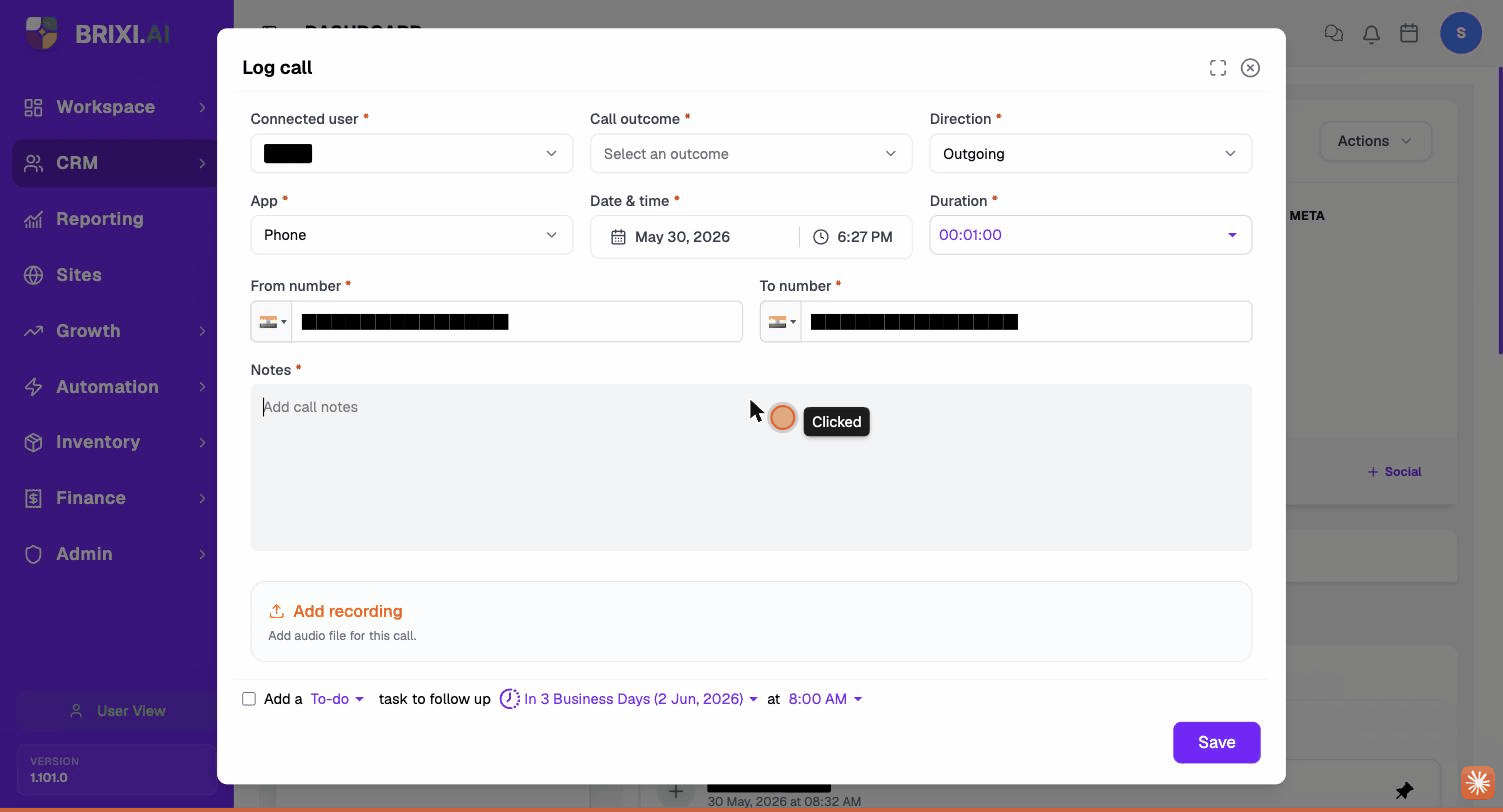
Task: Expand the CRM chevron arrow
Action: tap(202, 163)
